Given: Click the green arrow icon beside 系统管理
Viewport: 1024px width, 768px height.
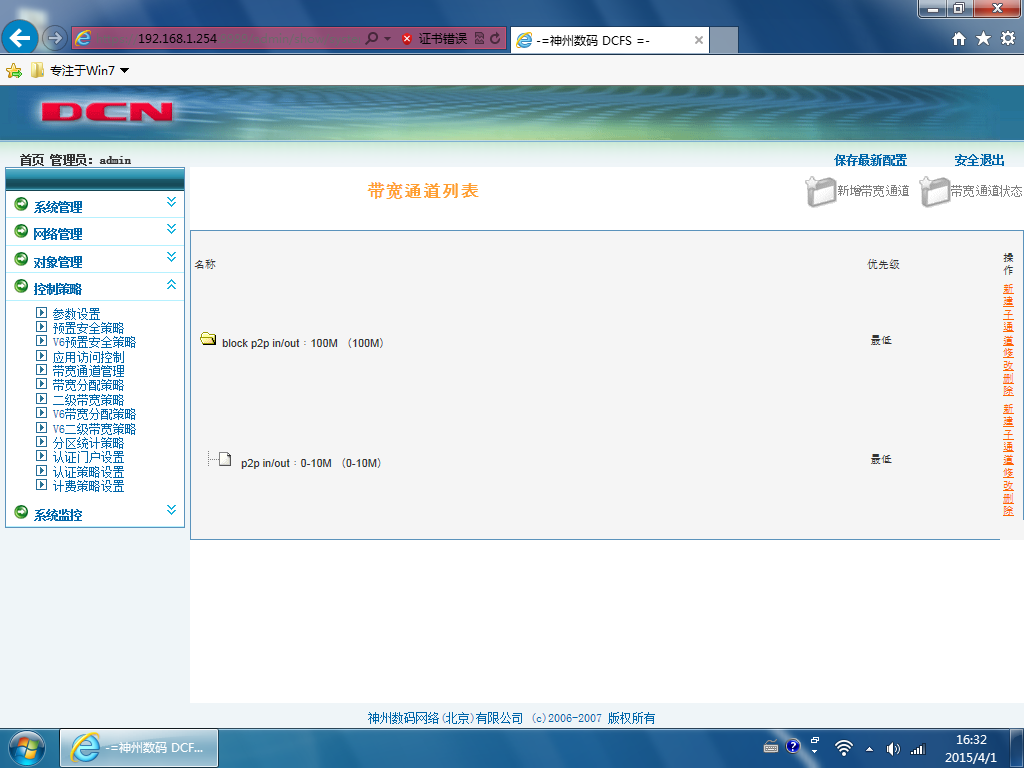Looking at the screenshot, I should pyautogui.click(x=21, y=204).
